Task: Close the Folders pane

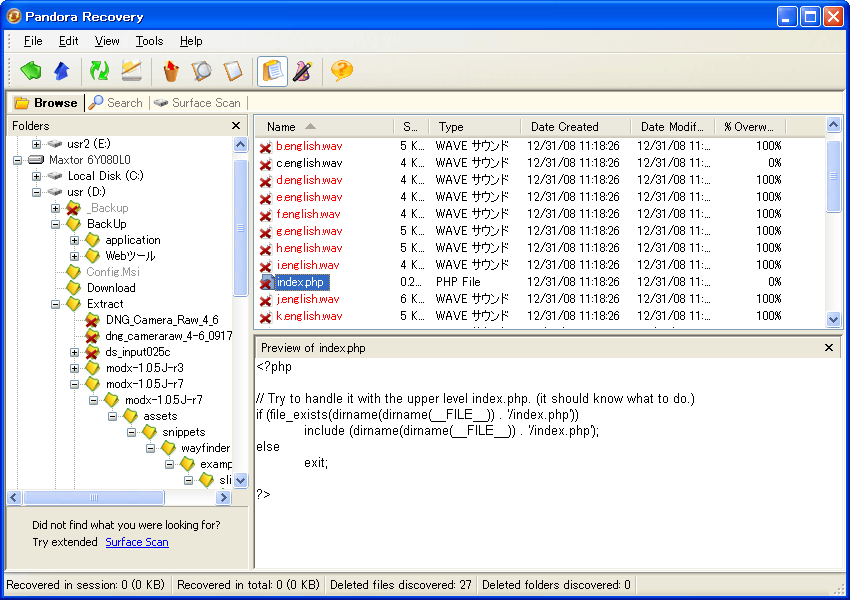Action: pyautogui.click(x=236, y=126)
